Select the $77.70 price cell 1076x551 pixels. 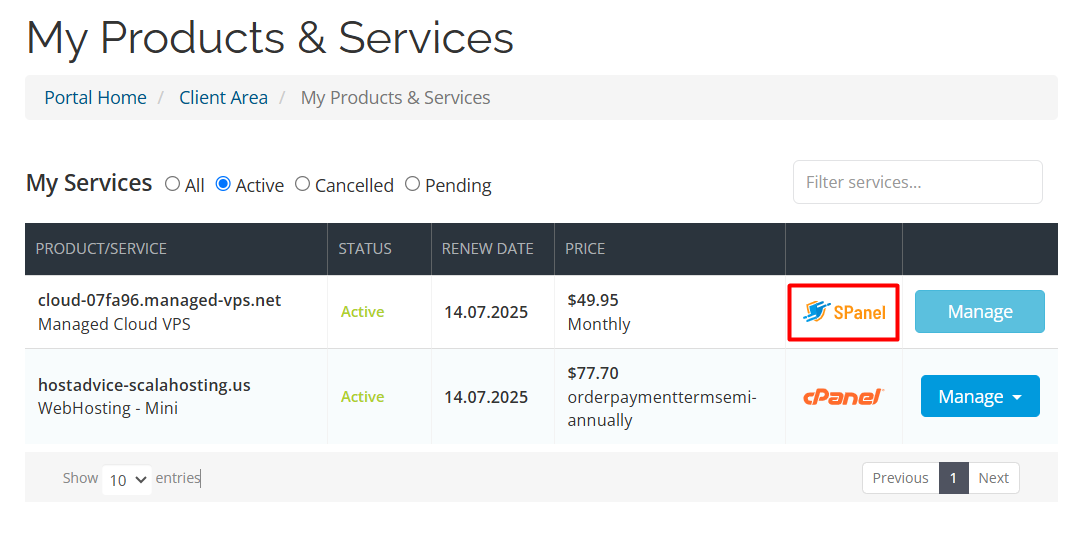pyautogui.click(x=593, y=373)
